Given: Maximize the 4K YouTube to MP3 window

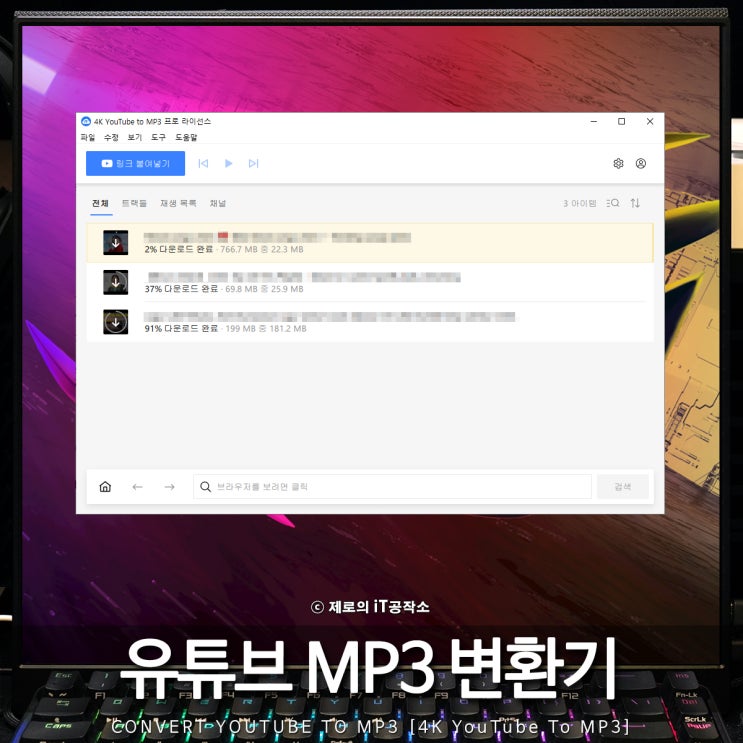Looking at the screenshot, I should click(x=622, y=121).
